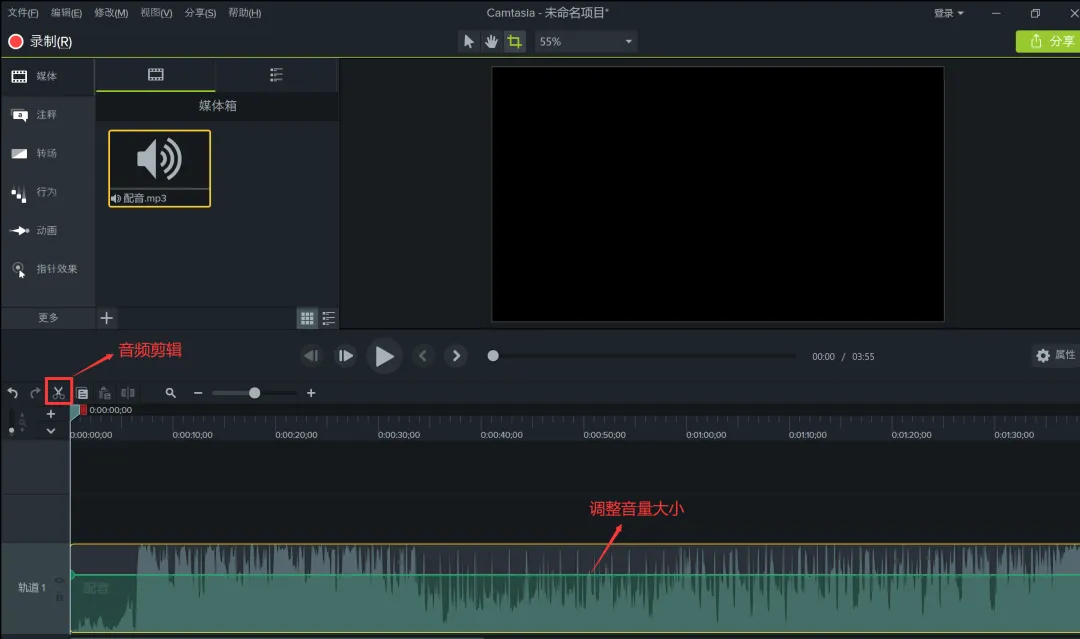Viewport: 1080px width, 639px height.
Task: Click the paste icon in timeline toolbar
Action: (x=105, y=393)
